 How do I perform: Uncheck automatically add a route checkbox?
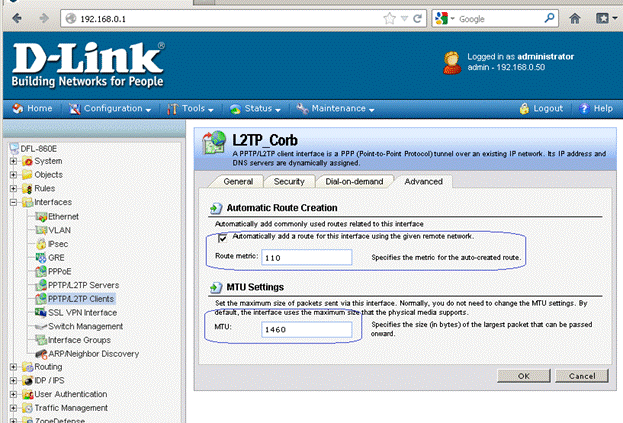pos(222,238)
